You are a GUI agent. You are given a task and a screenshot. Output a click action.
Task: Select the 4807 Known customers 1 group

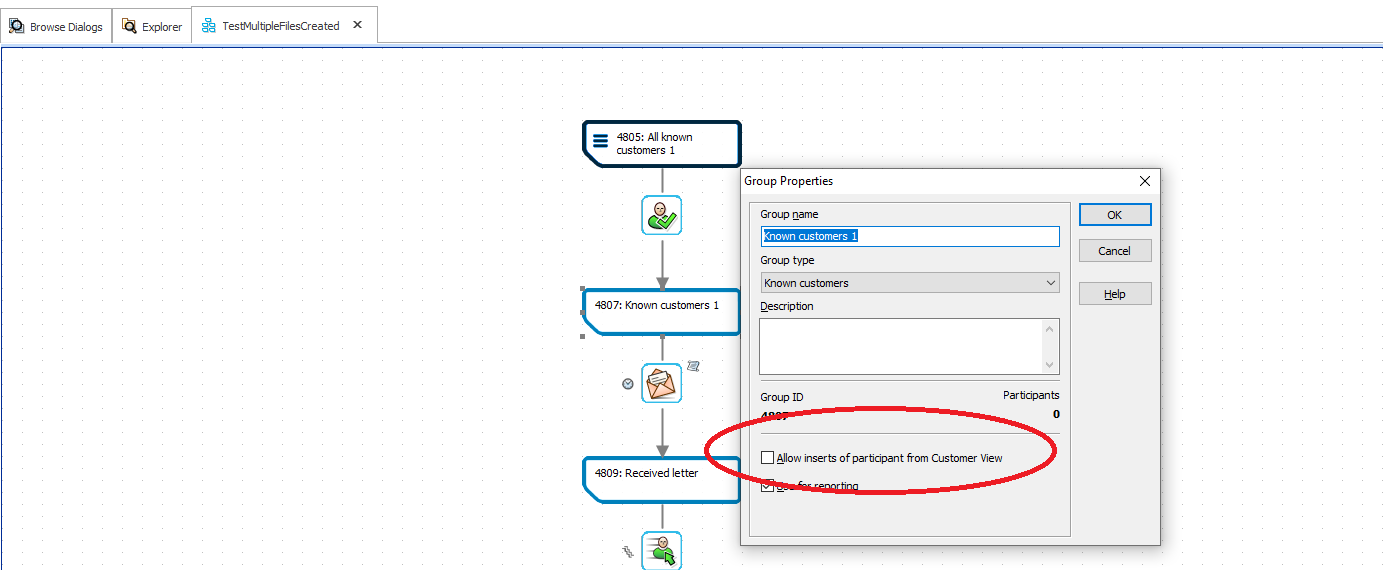662,311
